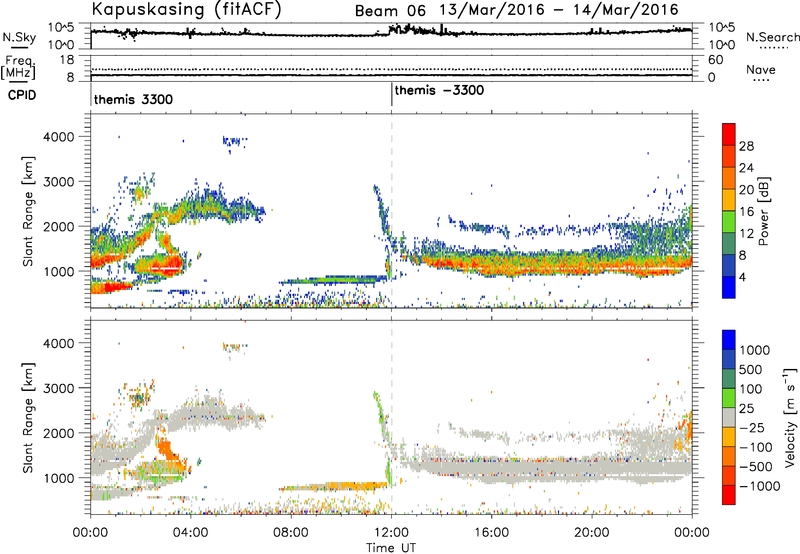Click the 'themis -3300' CPID label
The height and width of the screenshot is (554, 800).
click(439, 90)
